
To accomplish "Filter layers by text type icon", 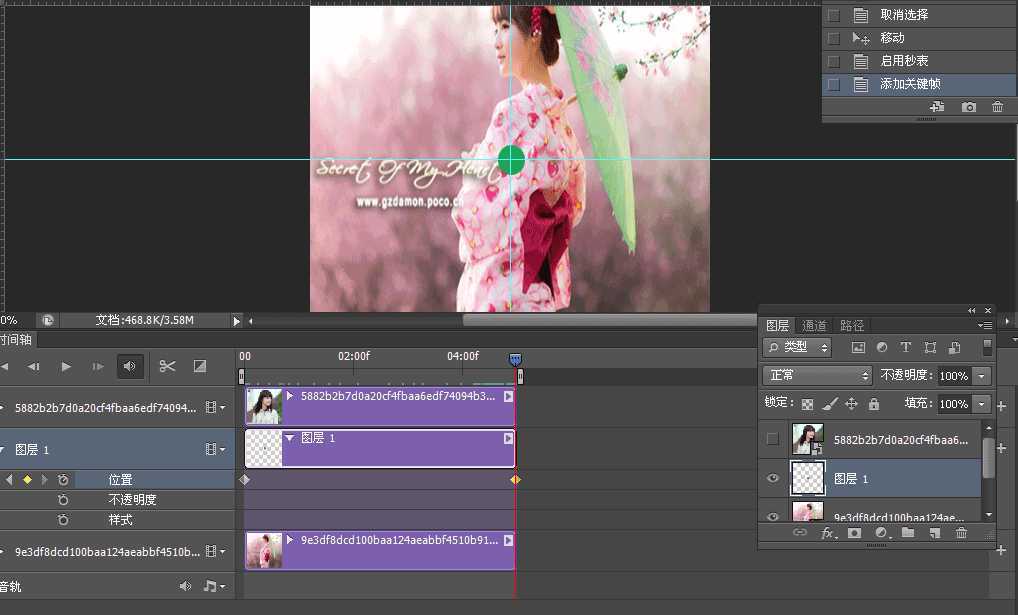I will click(905, 348).
